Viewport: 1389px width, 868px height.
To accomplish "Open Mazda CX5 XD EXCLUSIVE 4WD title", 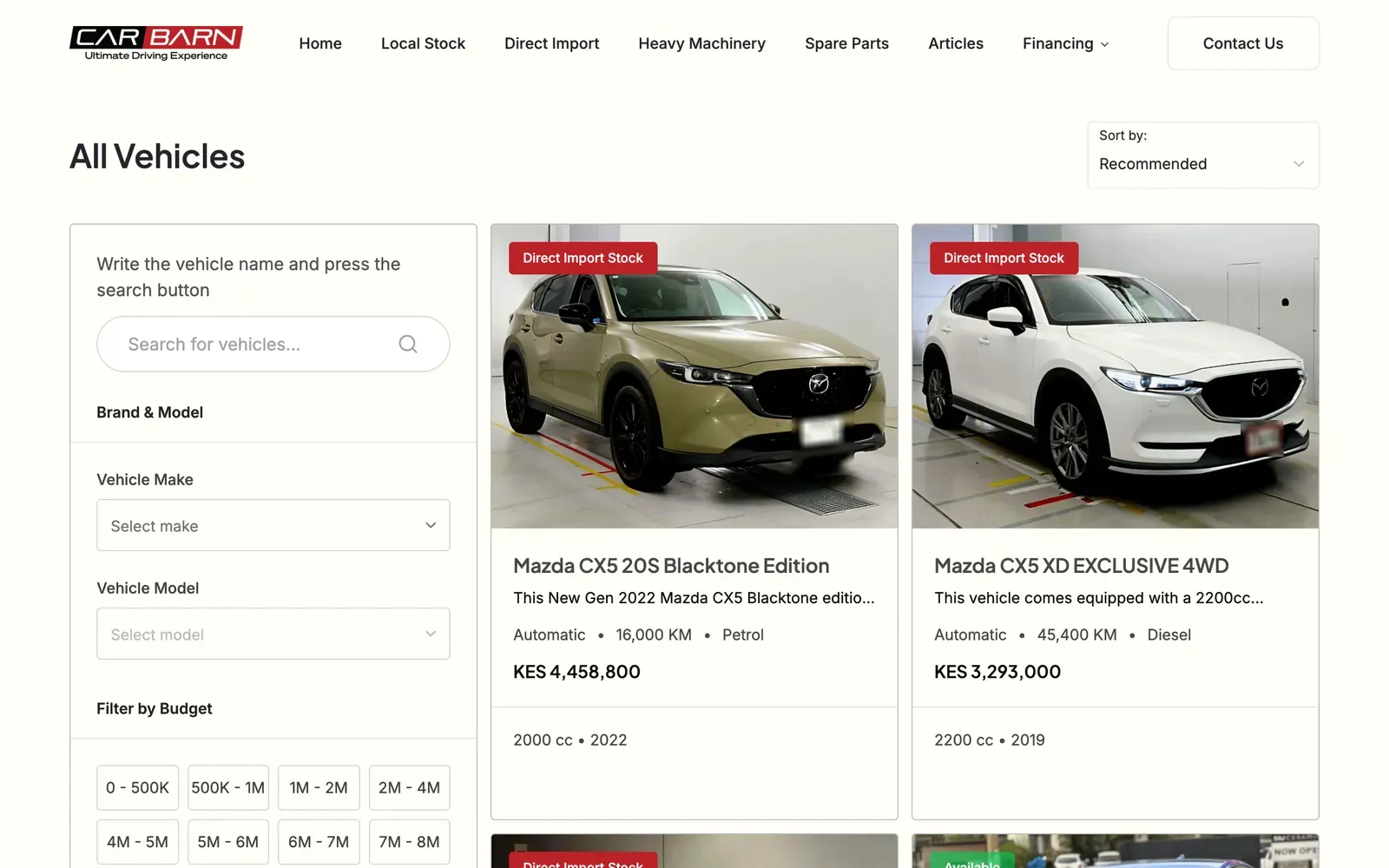I will coord(1082,566).
